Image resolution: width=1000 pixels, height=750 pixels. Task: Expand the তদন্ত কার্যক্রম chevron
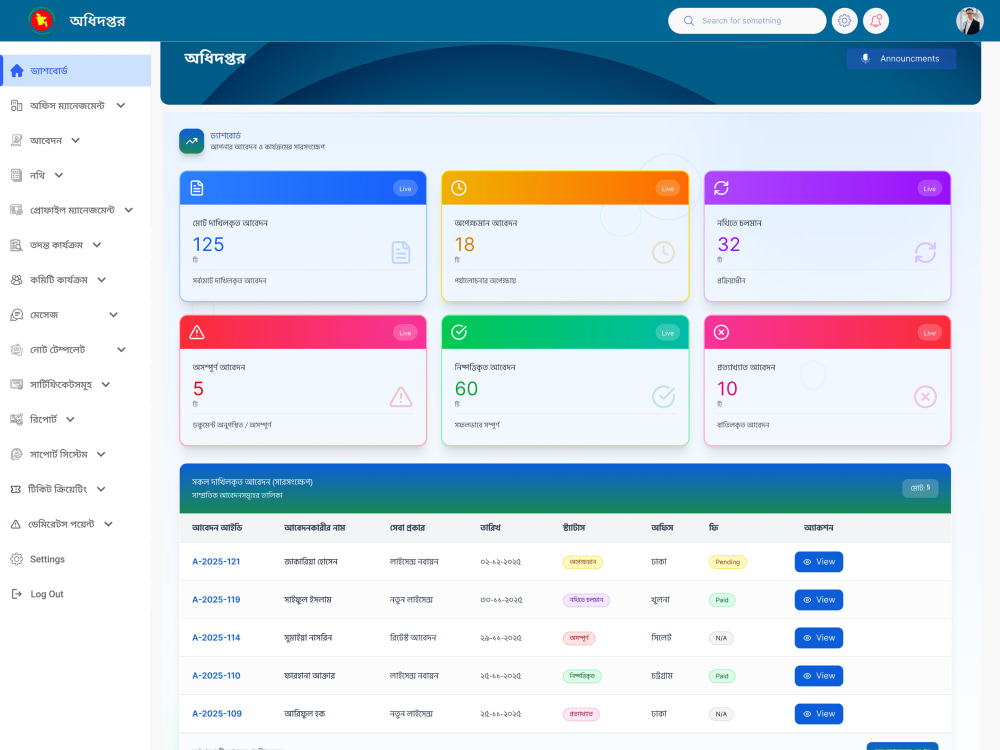97,245
